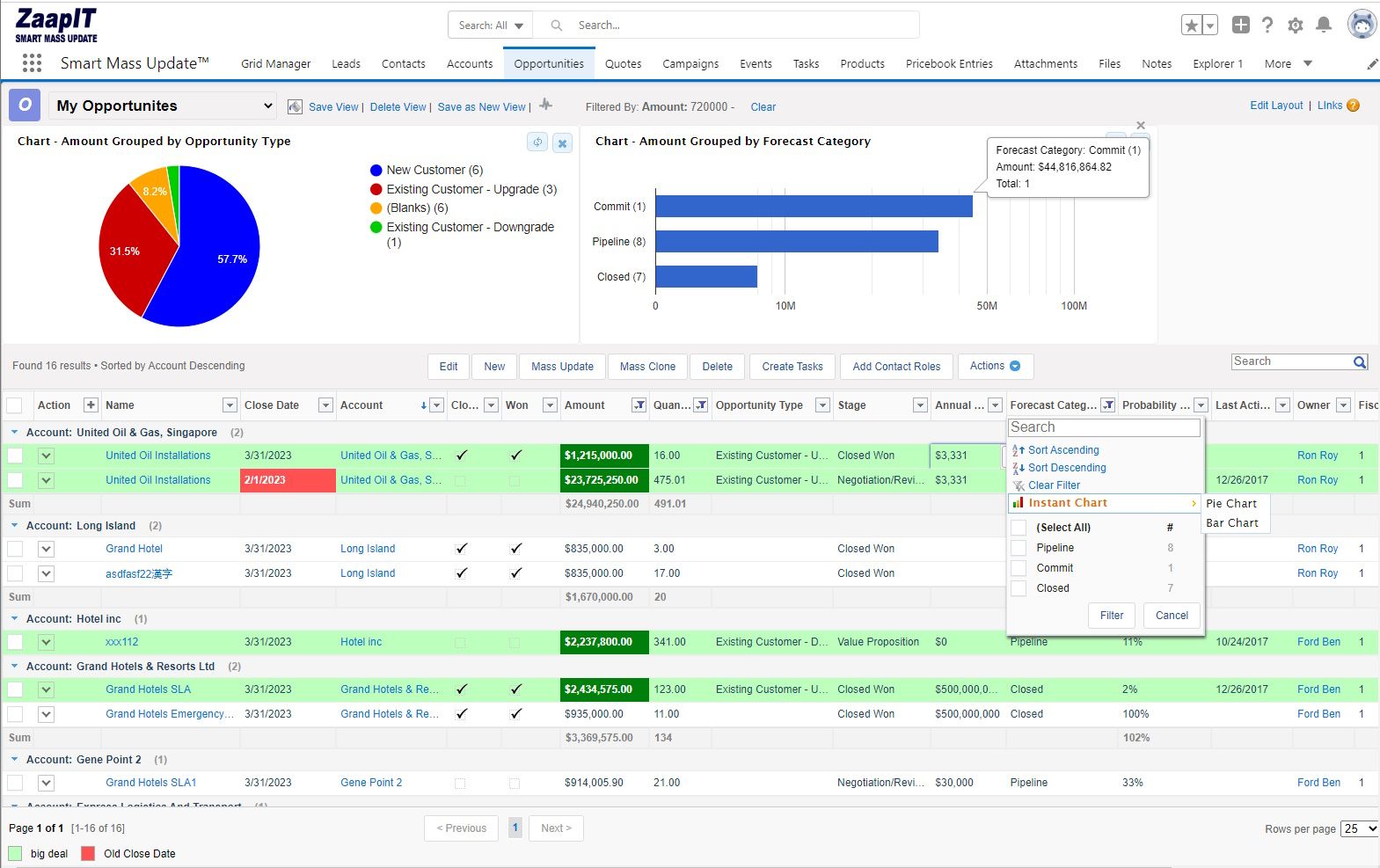The width and height of the screenshot is (1380, 868).
Task: Click the Clear filter link
Action: click(x=763, y=107)
